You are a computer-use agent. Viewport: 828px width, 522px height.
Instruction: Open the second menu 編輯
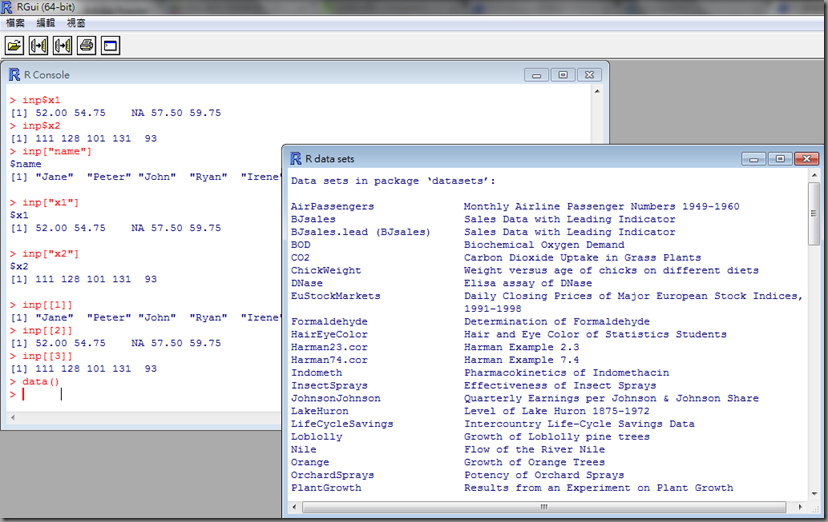[x=45, y=23]
